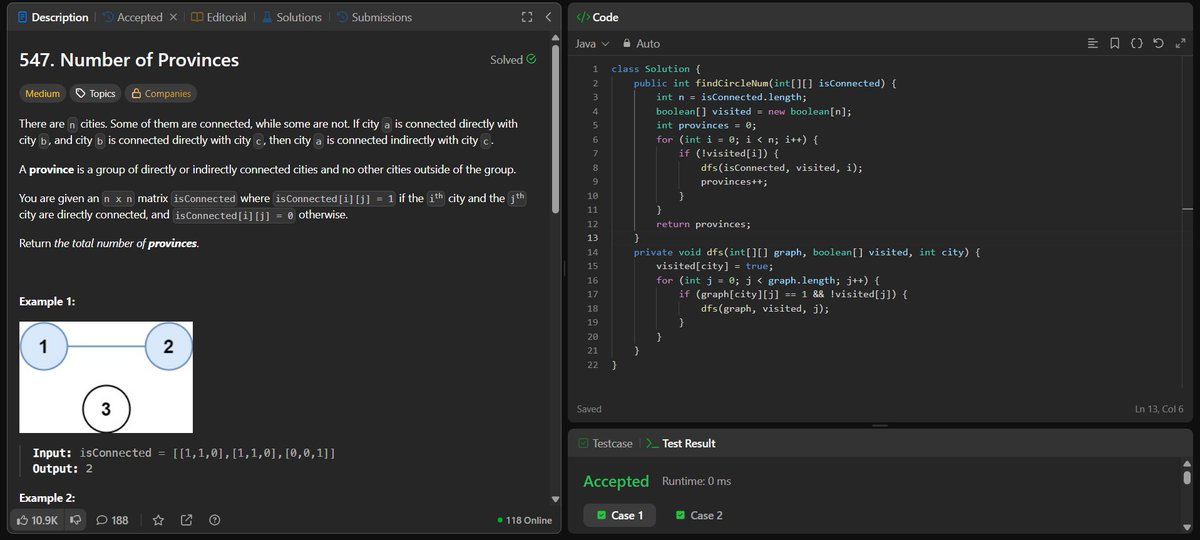This screenshot has width=1200, height=540.
Task: Click the format code lines icon
Action: tap(1092, 44)
